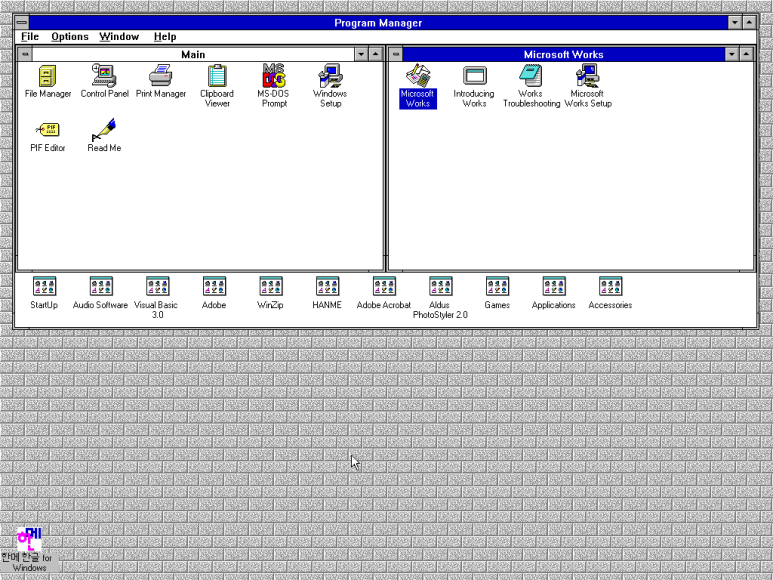Maximize the Microsoft Works group window
This screenshot has height=580, width=773.
point(746,54)
